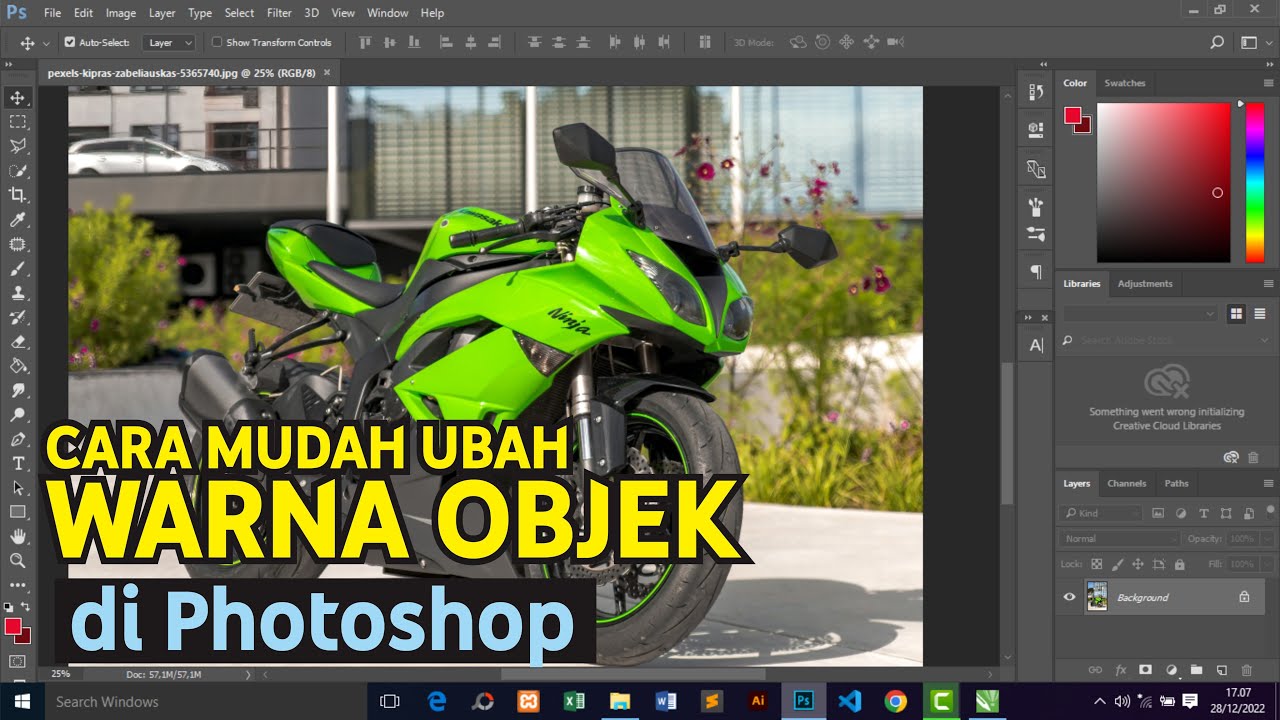Image resolution: width=1280 pixels, height=720 pixels.
Task: Expand the Opacity value dropdown arrow
Action: pos(1267,539)
